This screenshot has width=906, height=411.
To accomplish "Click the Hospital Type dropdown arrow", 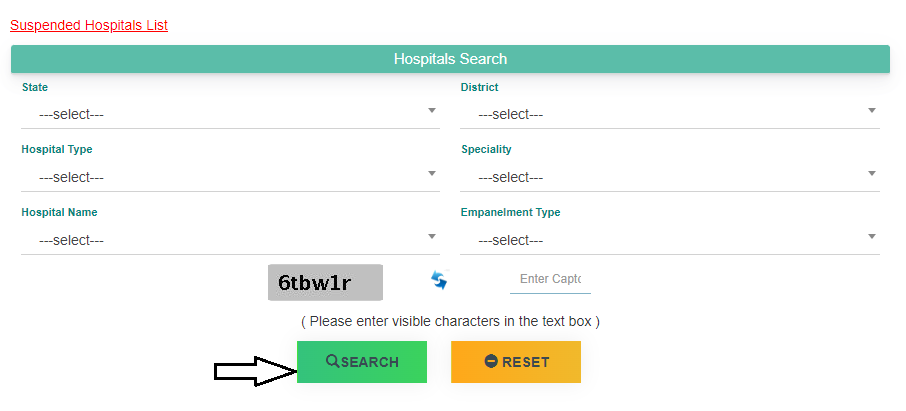I will [432, 173].
